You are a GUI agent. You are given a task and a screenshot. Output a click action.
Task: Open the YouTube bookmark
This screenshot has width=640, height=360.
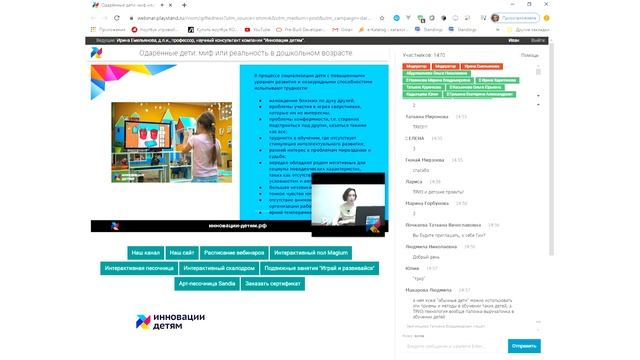pos(258,30)
